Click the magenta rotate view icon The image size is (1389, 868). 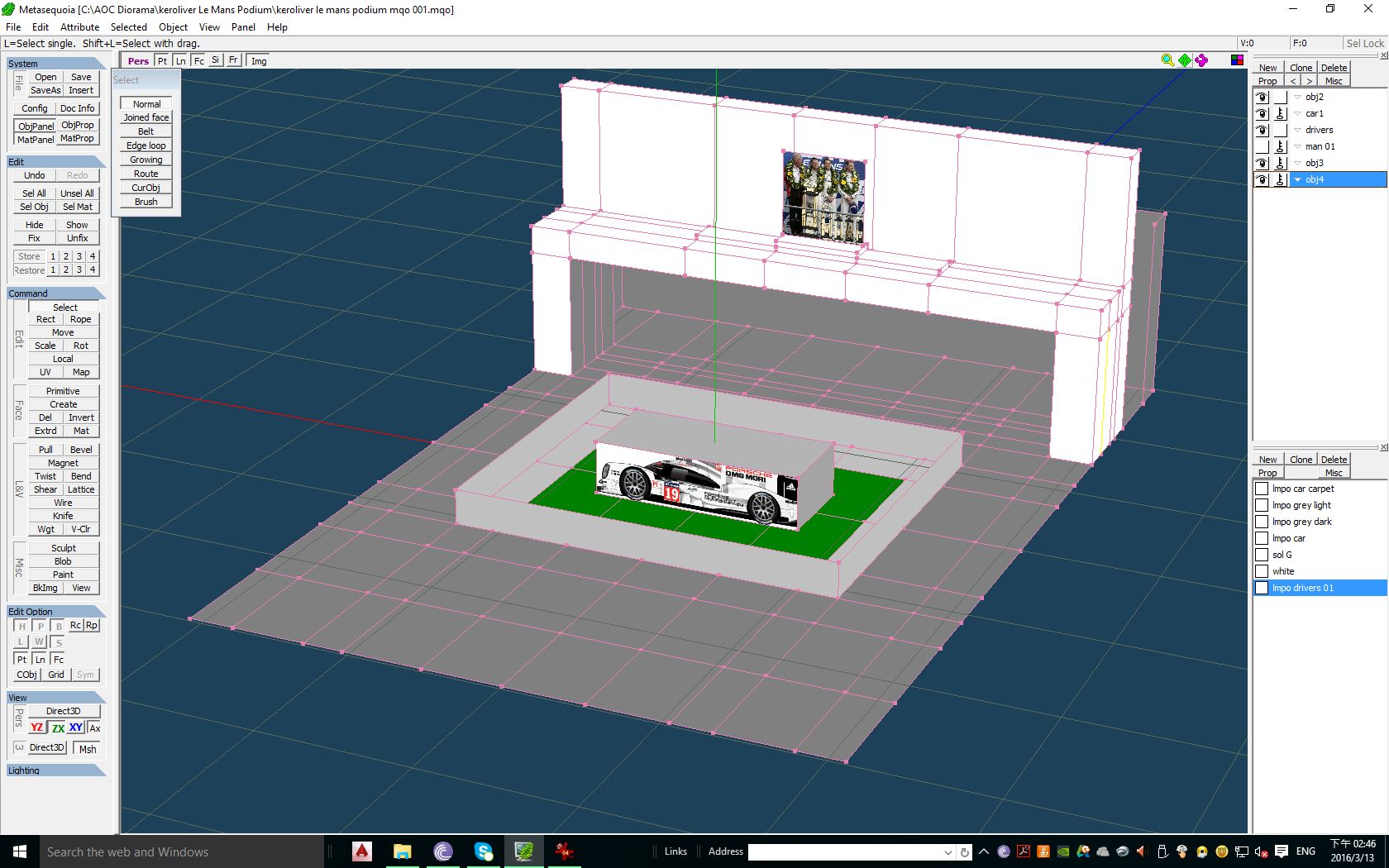click(x=1201, y=60)
